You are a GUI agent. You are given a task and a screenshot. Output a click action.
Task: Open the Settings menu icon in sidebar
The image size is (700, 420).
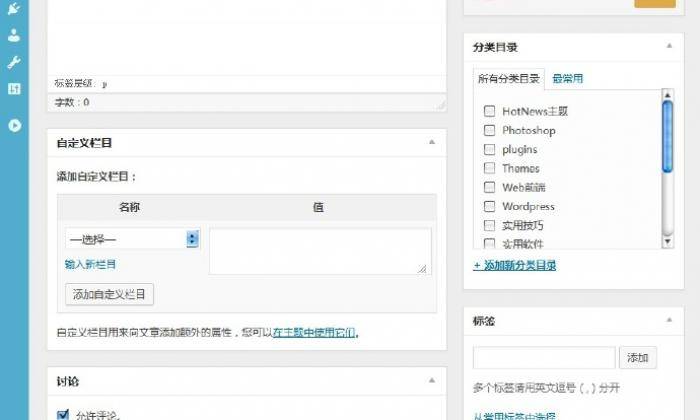[x=14, y=88]
